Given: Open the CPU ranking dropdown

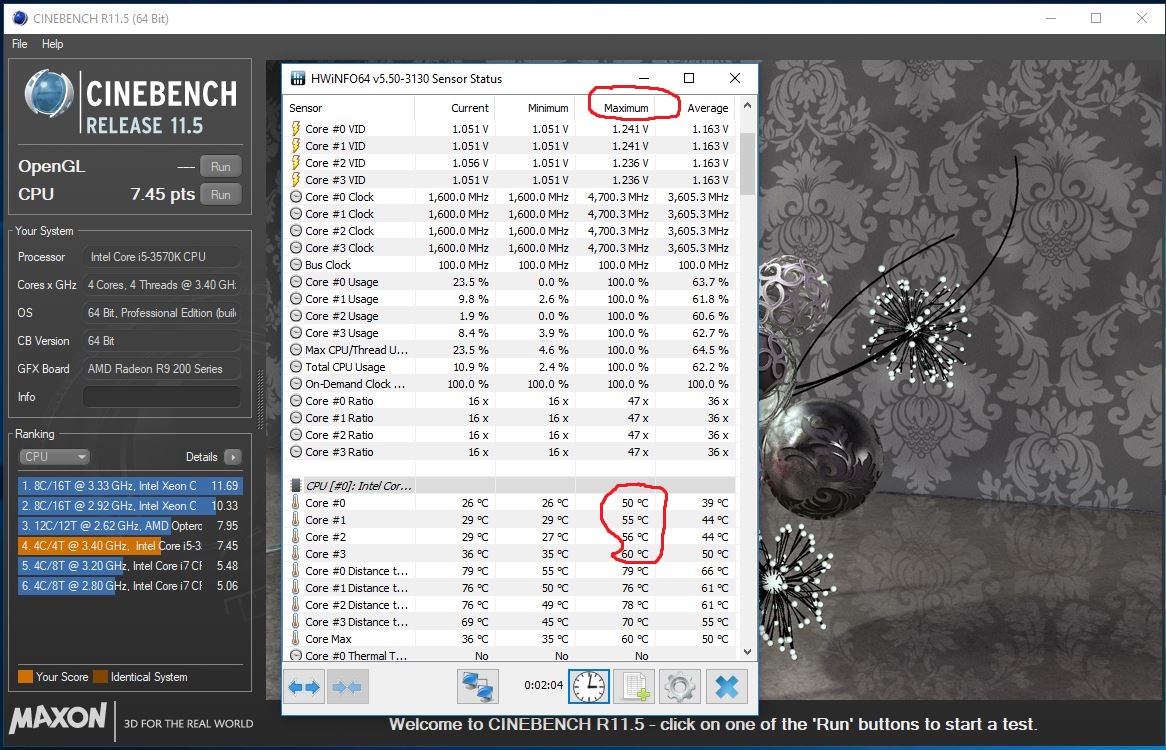Looking at the screenshot, I should (x=54, y=456).
